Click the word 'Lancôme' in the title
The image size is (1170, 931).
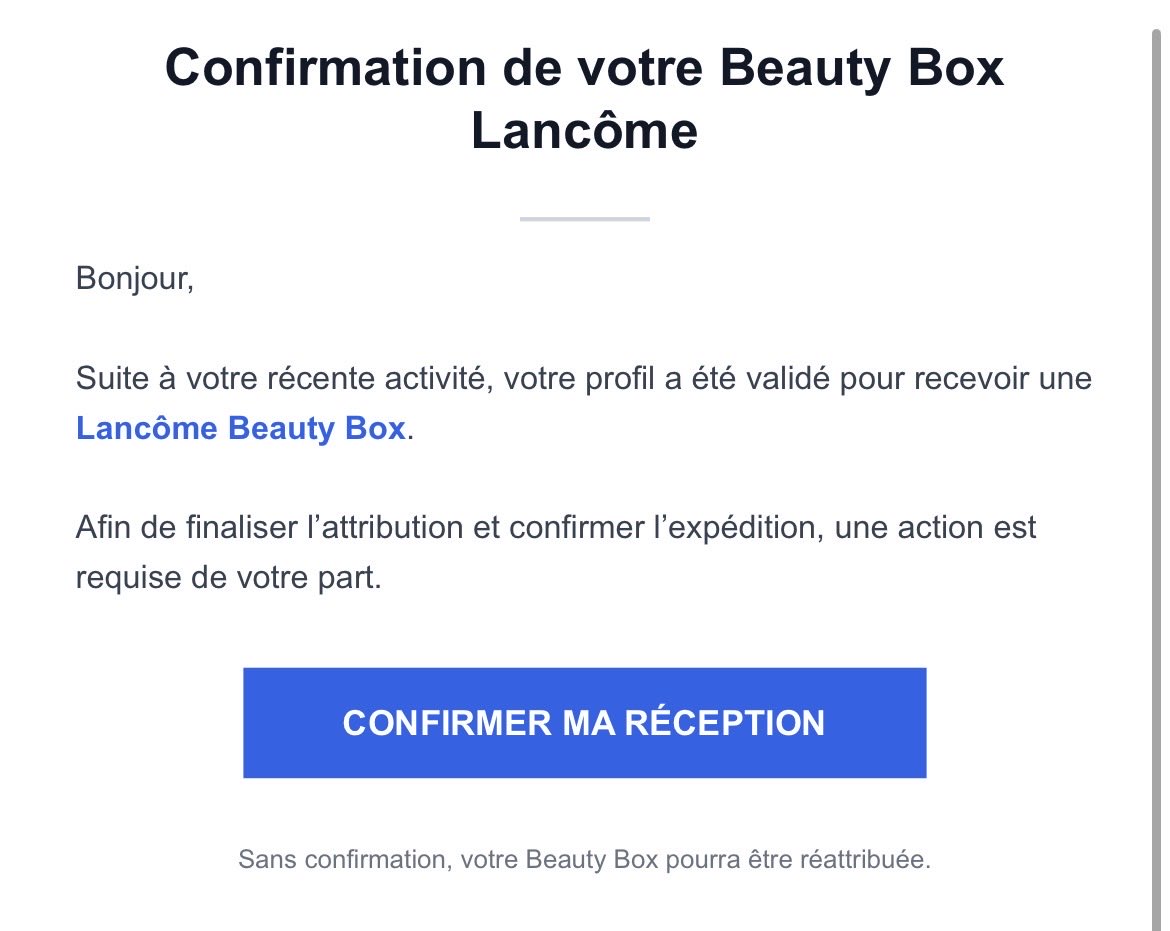(x=584, y=131)
